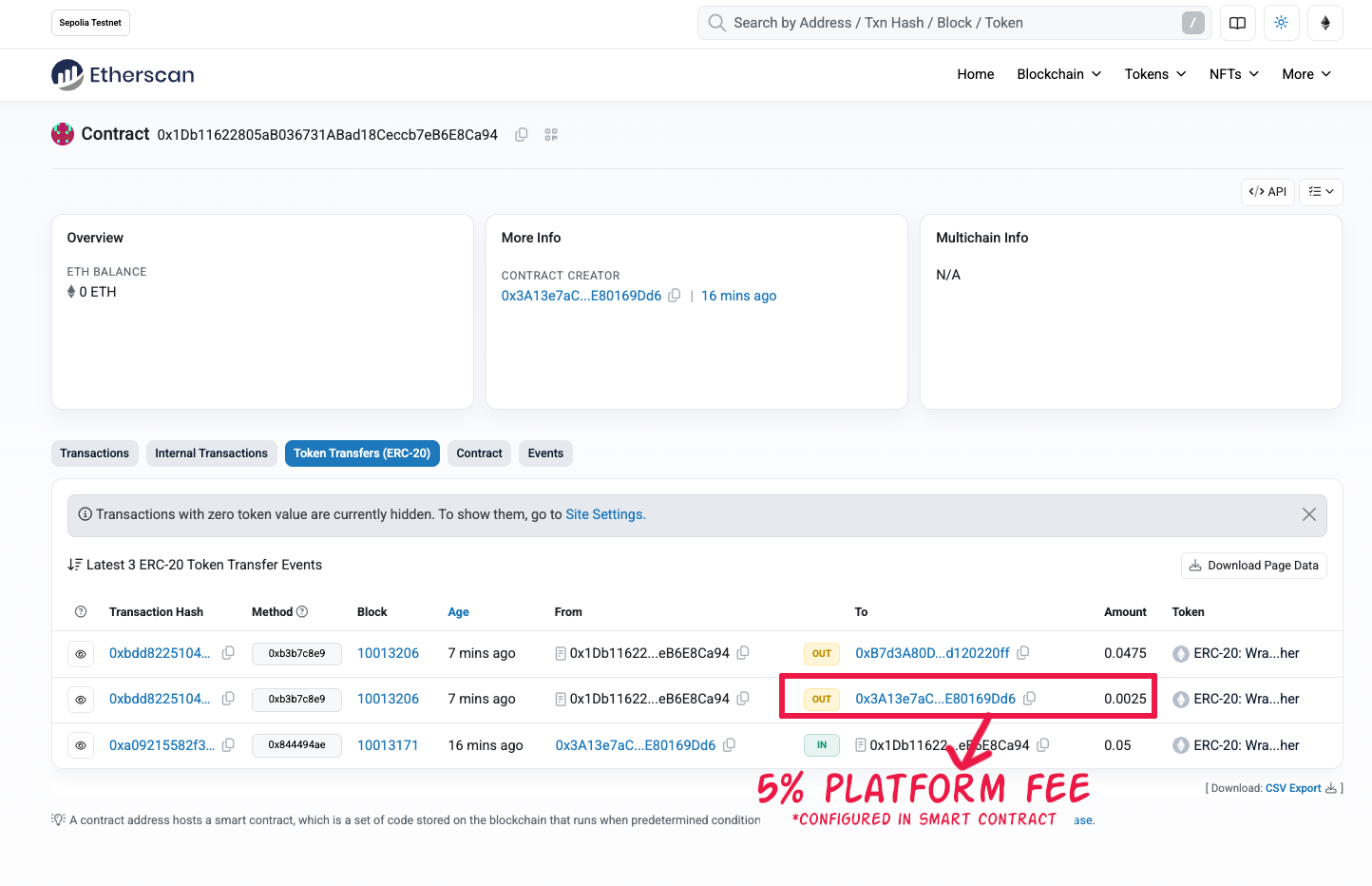
Task: Select the Token Transfers (ERC-20) tab
Action: tap(362, 453)
